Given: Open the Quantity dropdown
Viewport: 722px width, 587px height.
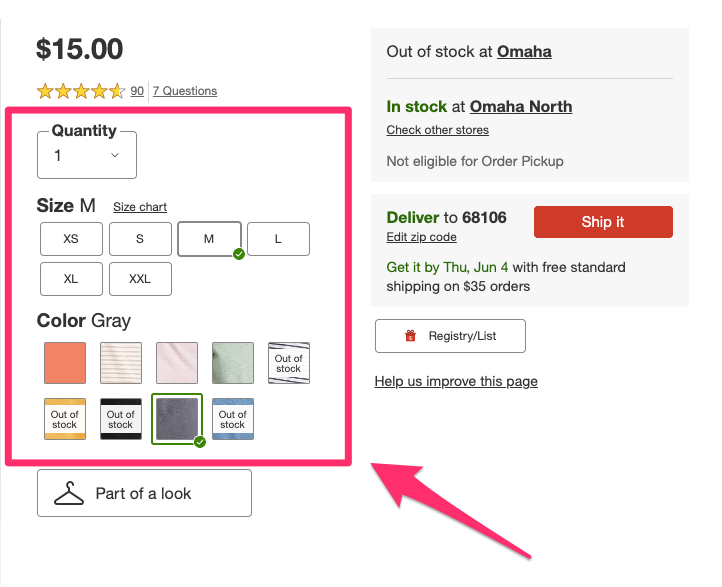Looking at the screenshot, I should click(87, 155).
